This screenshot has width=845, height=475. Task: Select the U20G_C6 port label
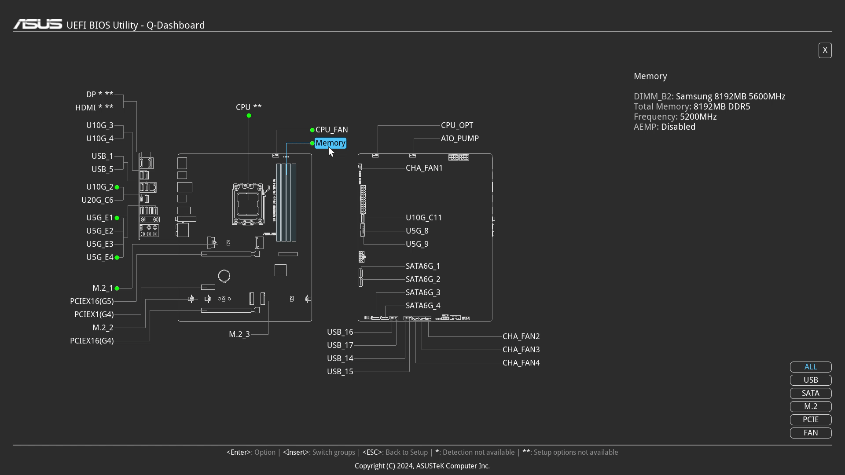[97, 200]
